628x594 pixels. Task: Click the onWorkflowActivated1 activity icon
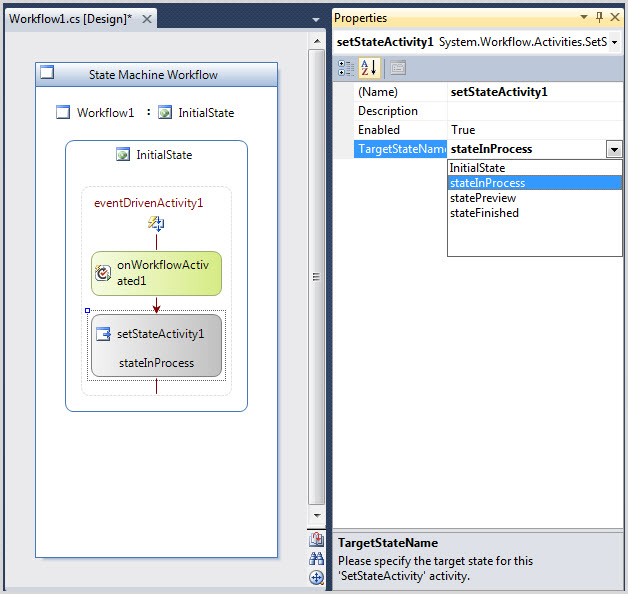coord(103,273)
